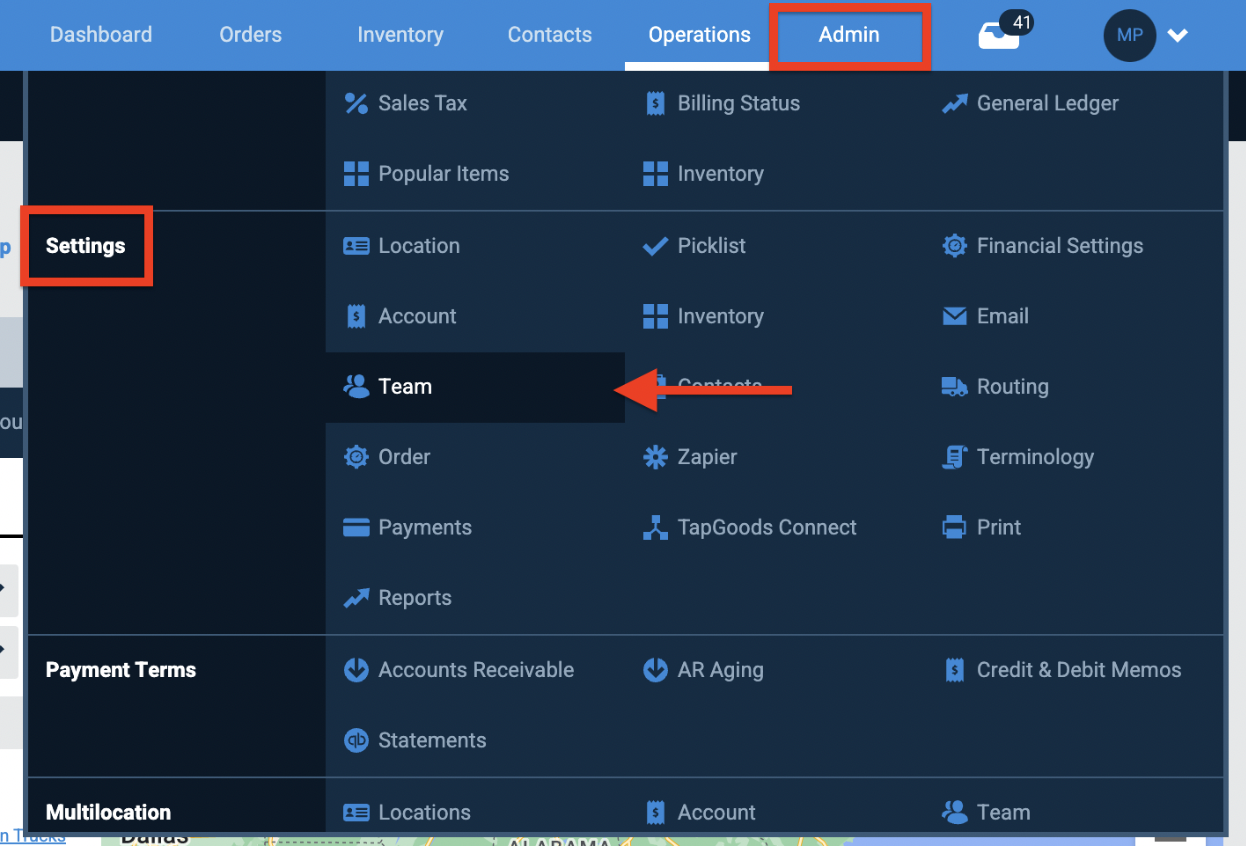Open Order settings
Viewport: 1246px width, 846px height.
coord(404,457)
